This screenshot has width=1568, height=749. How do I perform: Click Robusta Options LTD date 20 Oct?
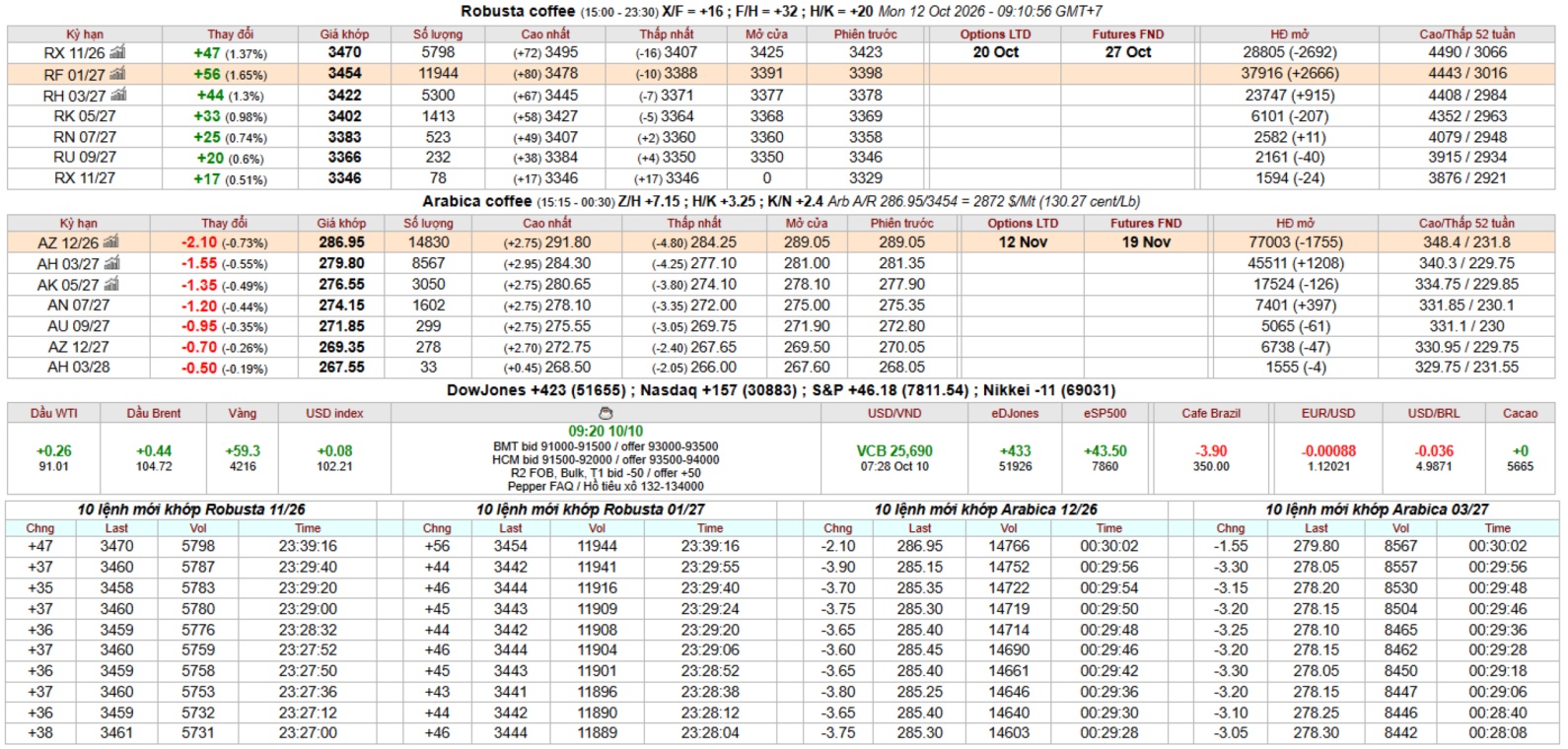pyautogui.click(x=995, y=52)
